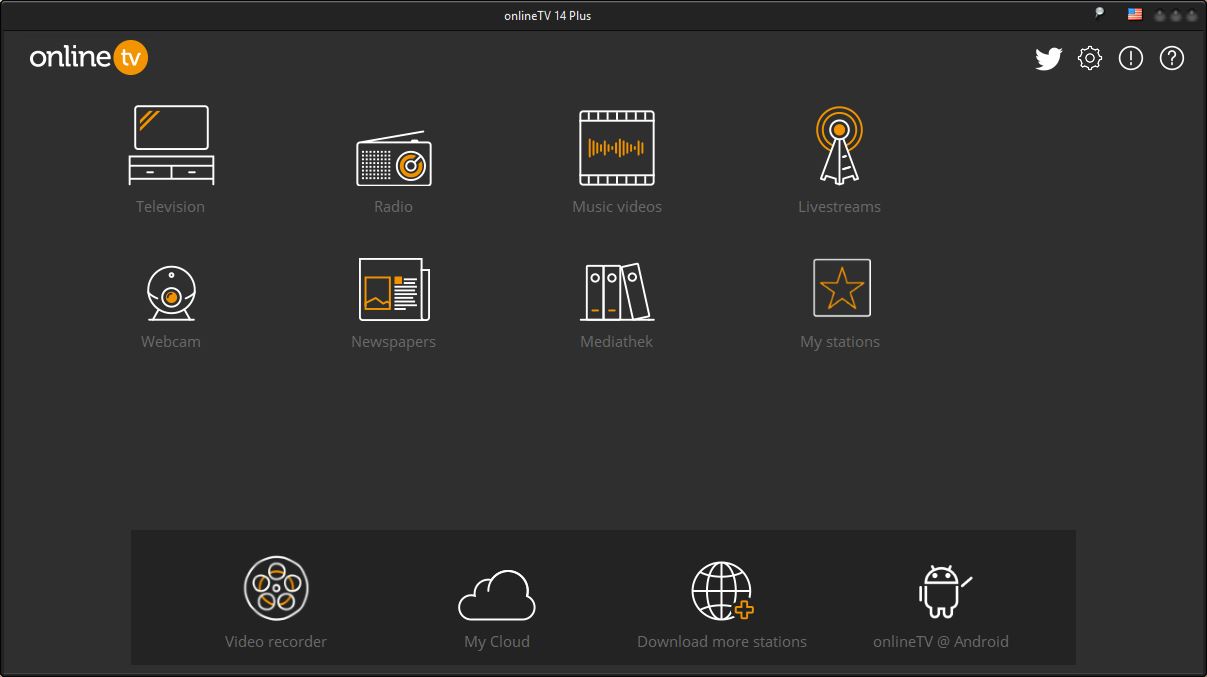The height and width of the screenshot is (677, 1207).
Task: Launch the Video recorder
Action: [x=276, y=588]
